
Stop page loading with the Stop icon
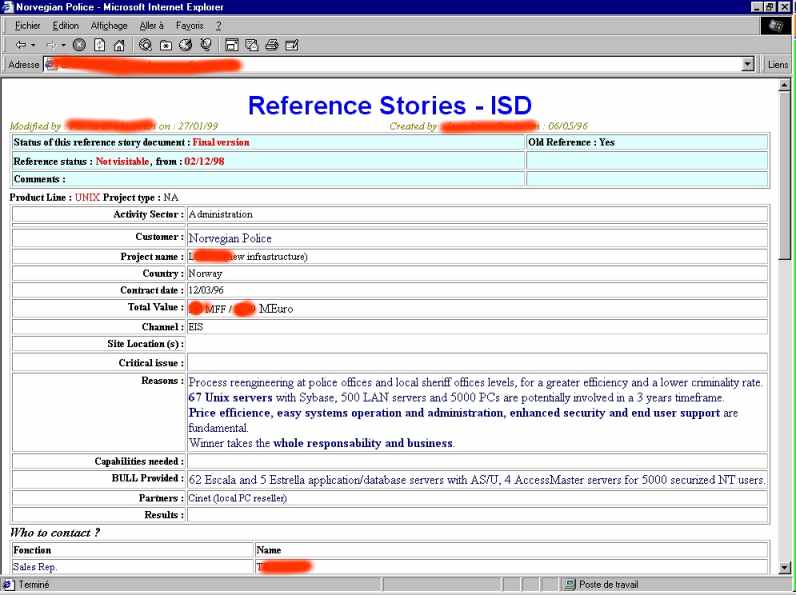coord(79,45)
